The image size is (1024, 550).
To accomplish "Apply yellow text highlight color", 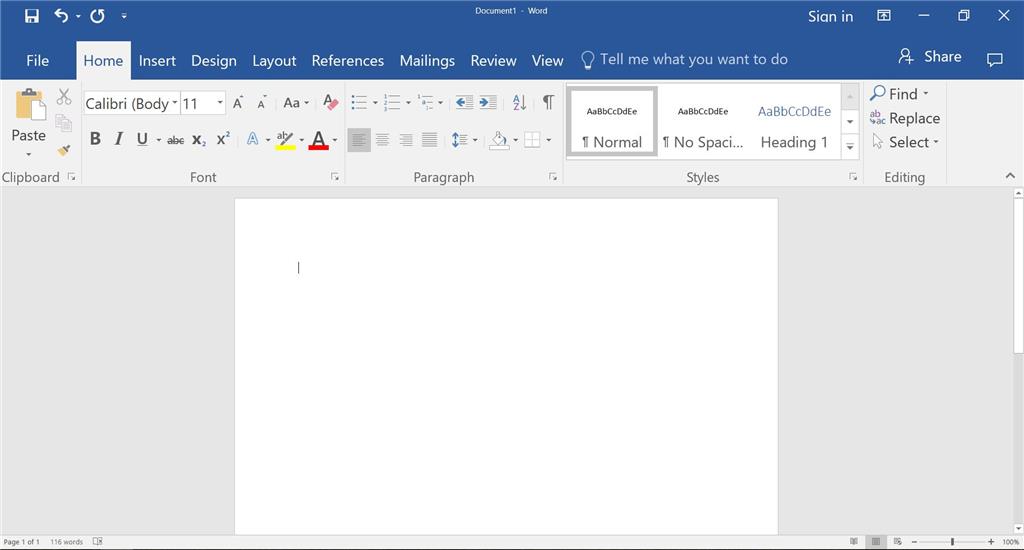I will click(x=285, y=140).
